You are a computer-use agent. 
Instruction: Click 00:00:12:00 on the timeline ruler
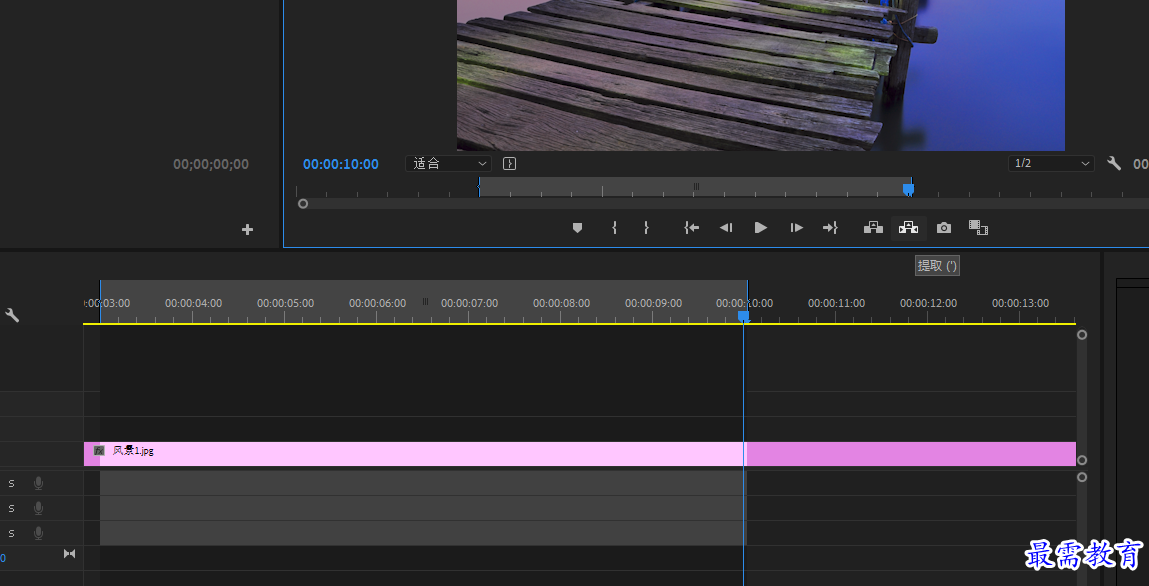click(928, 303)
